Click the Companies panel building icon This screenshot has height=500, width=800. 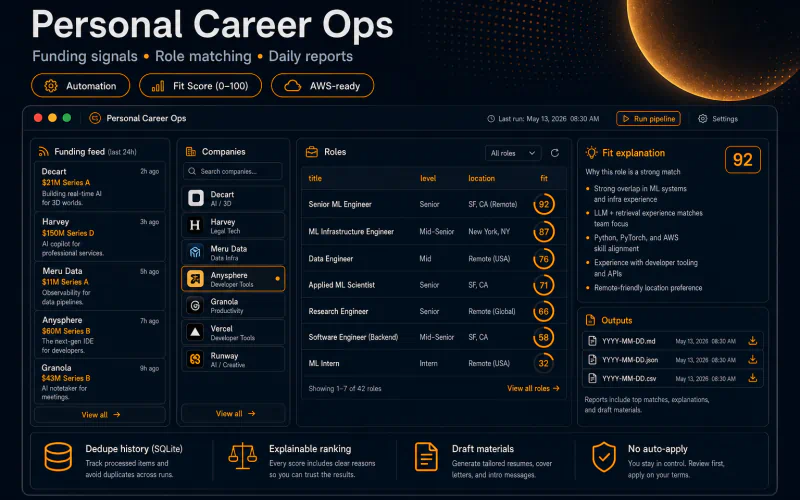(x=191, y=152)
